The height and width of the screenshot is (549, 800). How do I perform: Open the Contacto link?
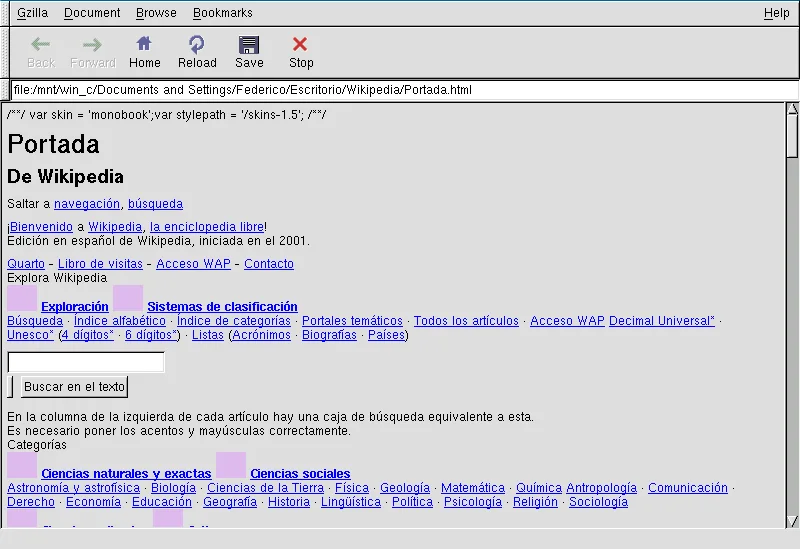269,264
